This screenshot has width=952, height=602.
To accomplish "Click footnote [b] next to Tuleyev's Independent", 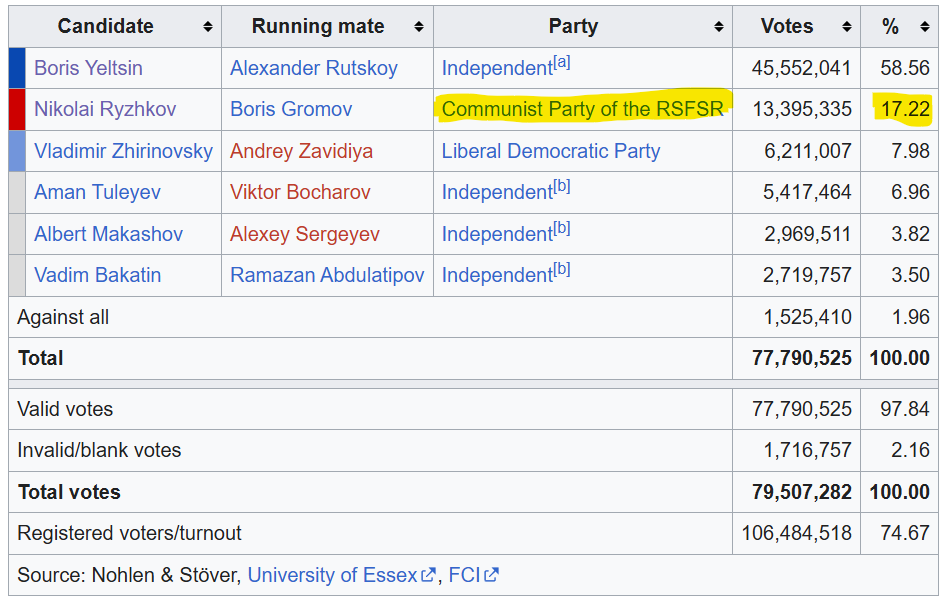I will pos(562,186).
